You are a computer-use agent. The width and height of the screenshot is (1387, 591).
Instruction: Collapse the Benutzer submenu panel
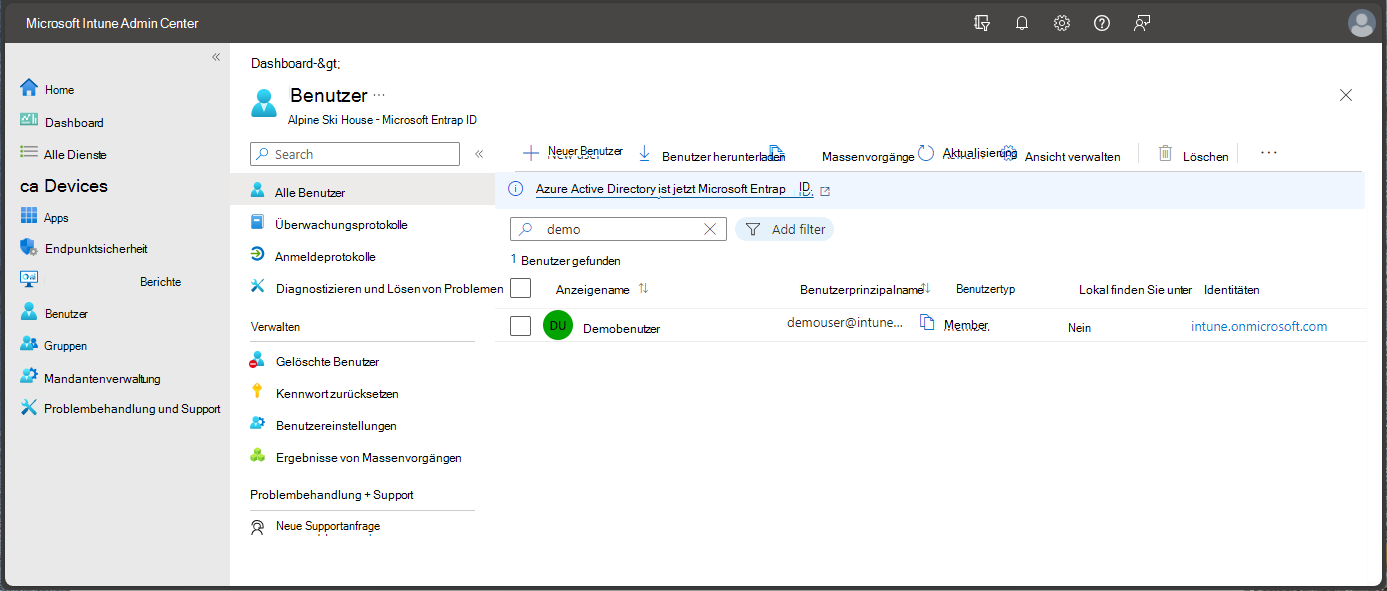tap(479, 154)
